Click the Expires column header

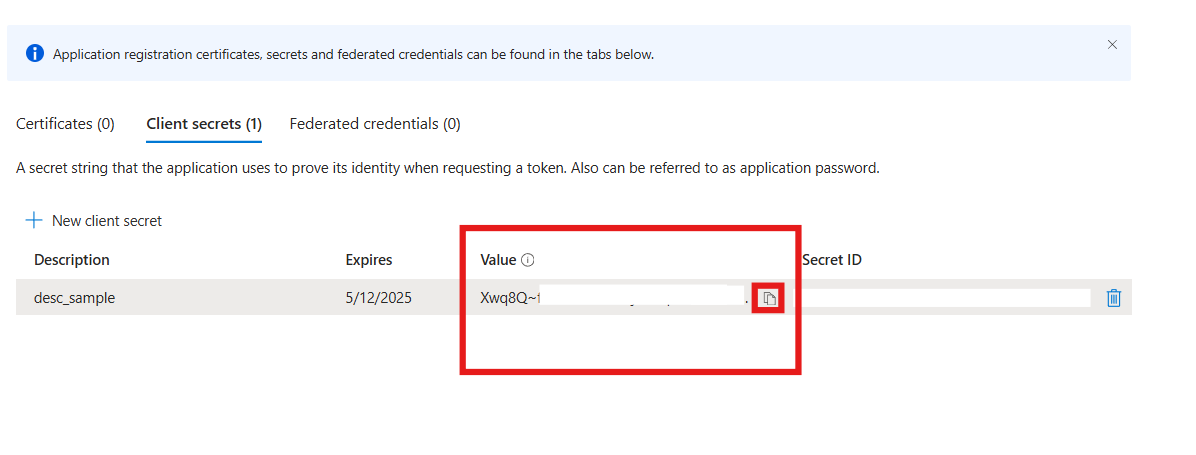click(369, 260)
